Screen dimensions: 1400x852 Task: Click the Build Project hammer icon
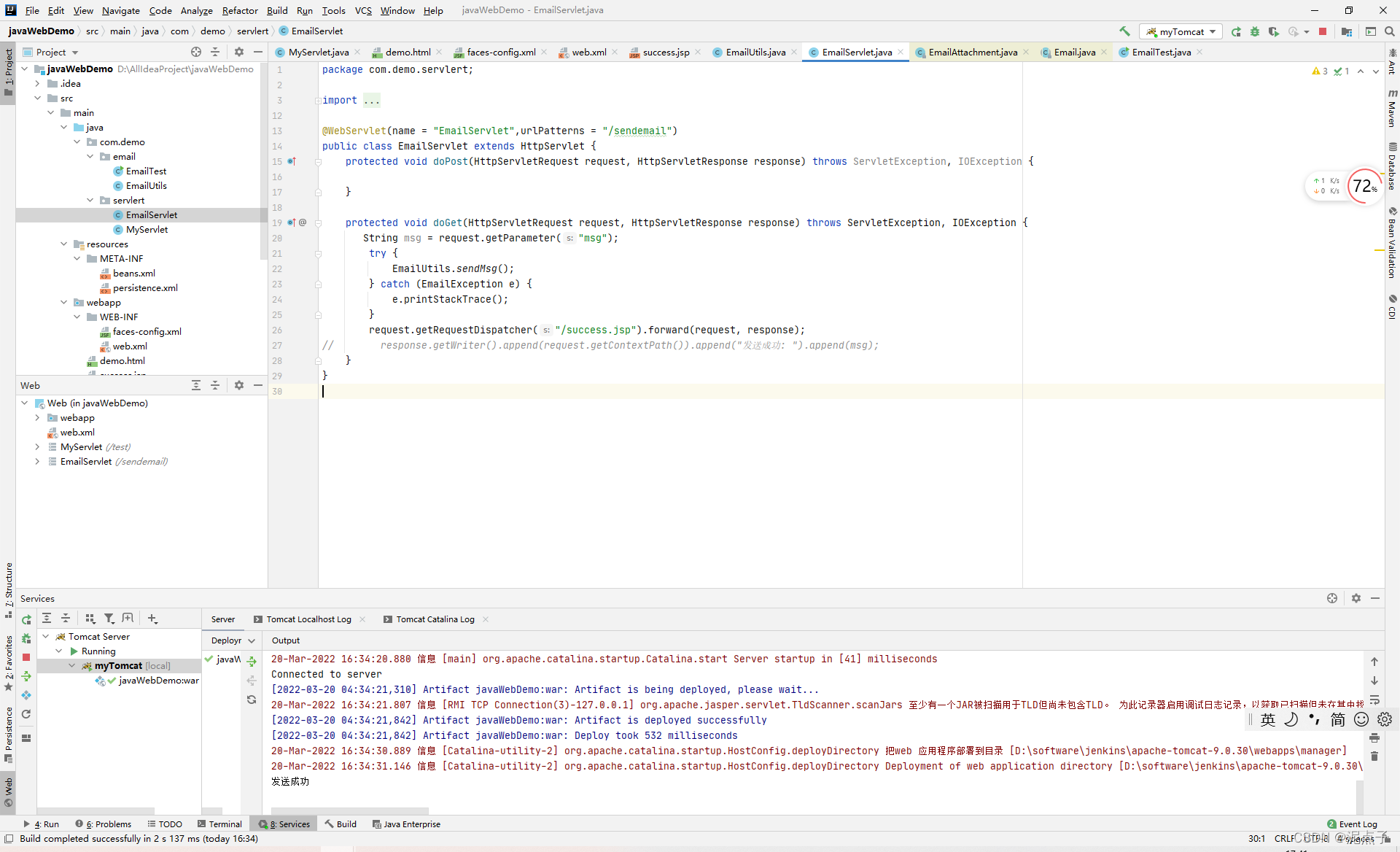[1124, 31]
